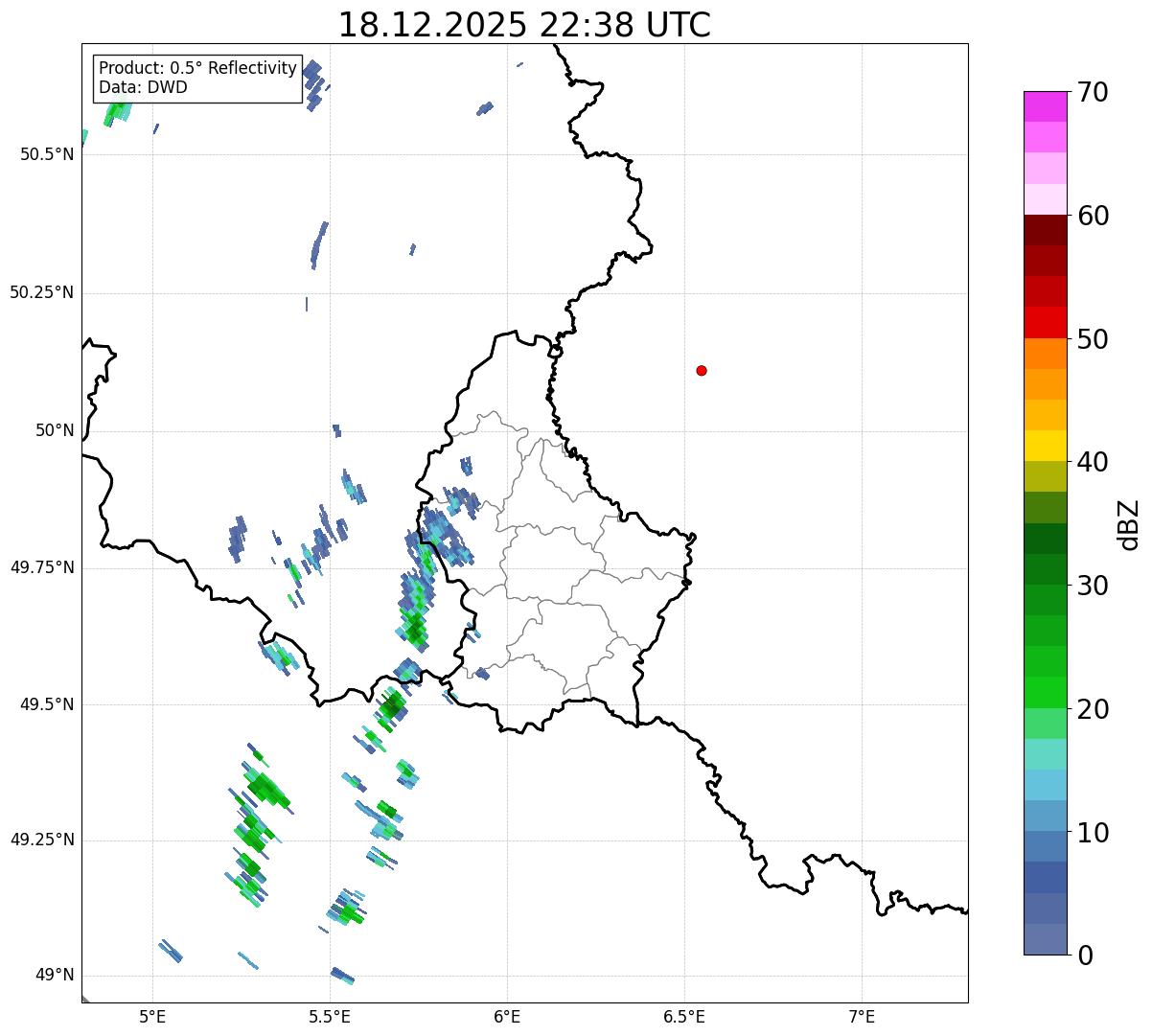Screen dimensions: 1152x1036
Task: Click the longitude label 7°E
Action: coord(862,1016)
